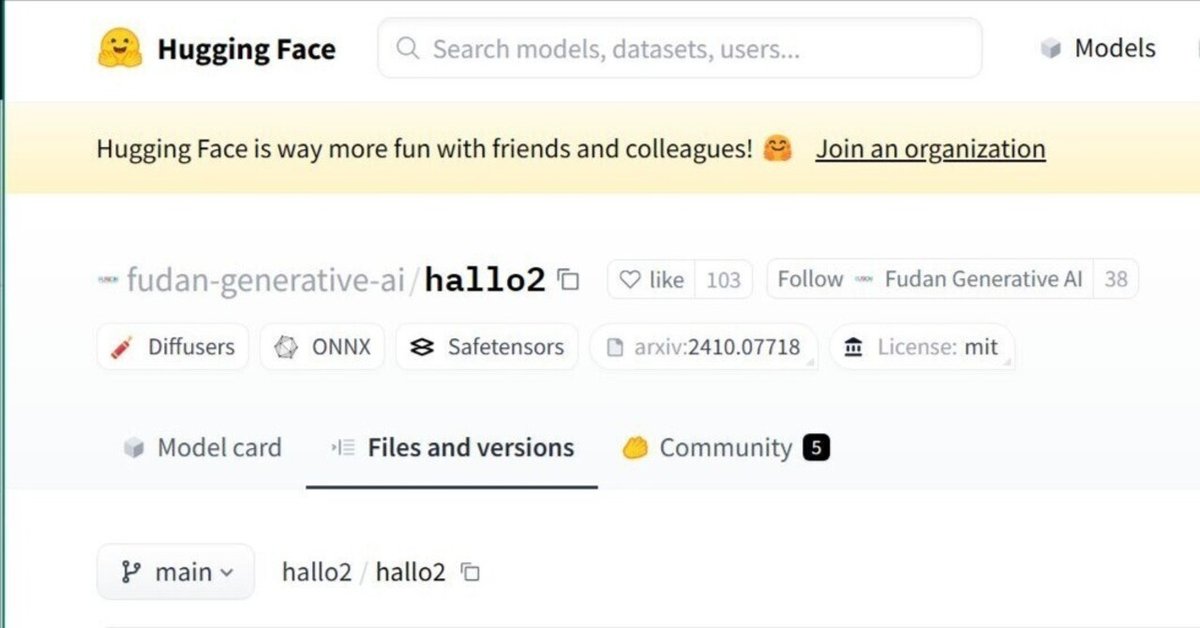1200x628 pixels.
Task: Open the arxiv:2410.07718 paper link
Action: [x=704, y=347]
